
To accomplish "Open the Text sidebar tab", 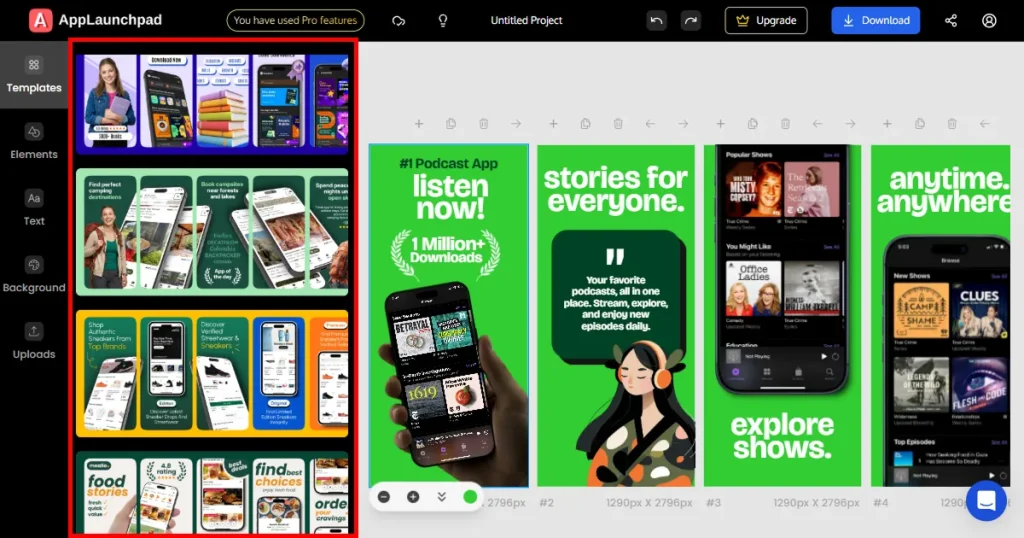I will 34,208.
